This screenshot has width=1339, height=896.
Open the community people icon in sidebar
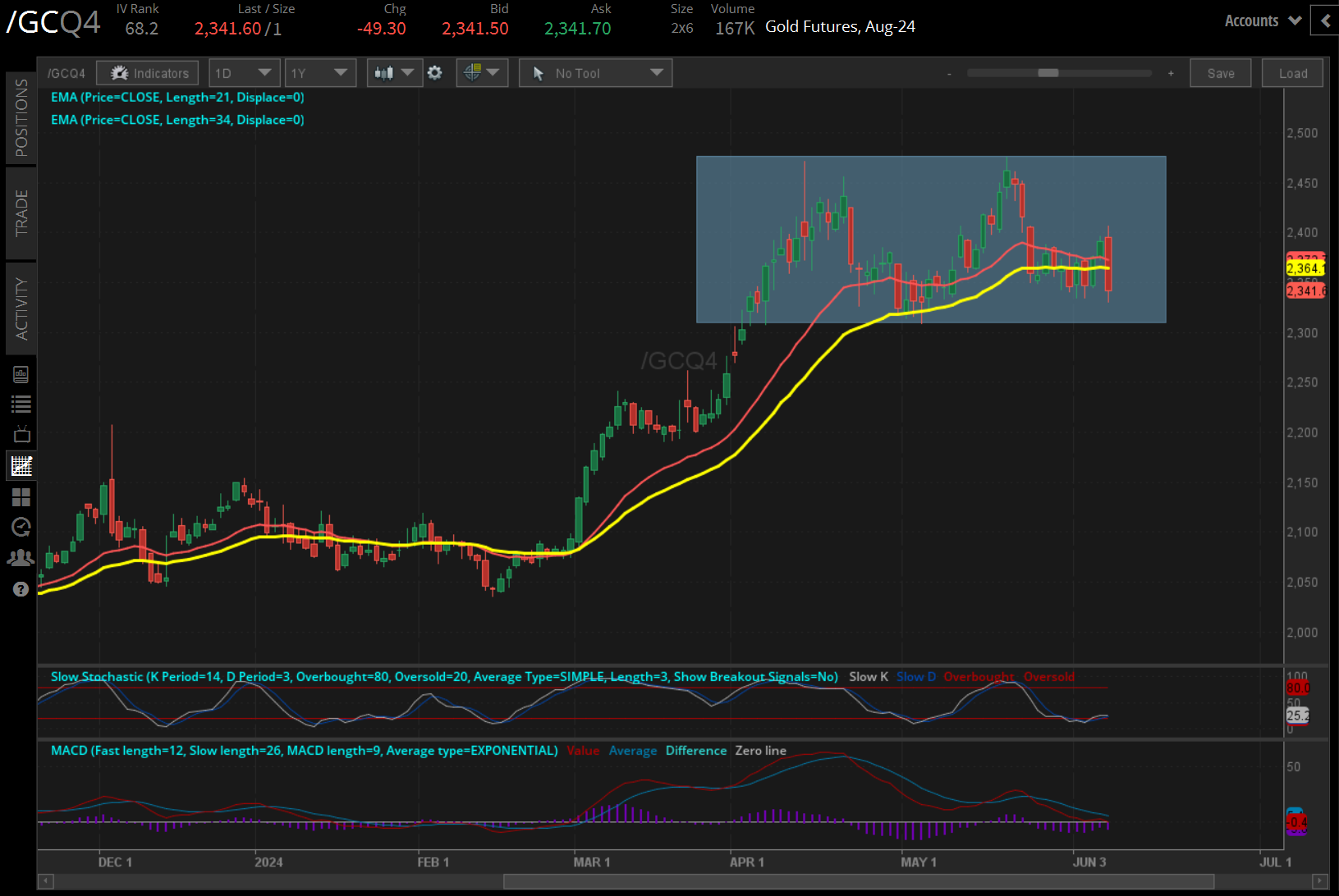click(21, 558)
